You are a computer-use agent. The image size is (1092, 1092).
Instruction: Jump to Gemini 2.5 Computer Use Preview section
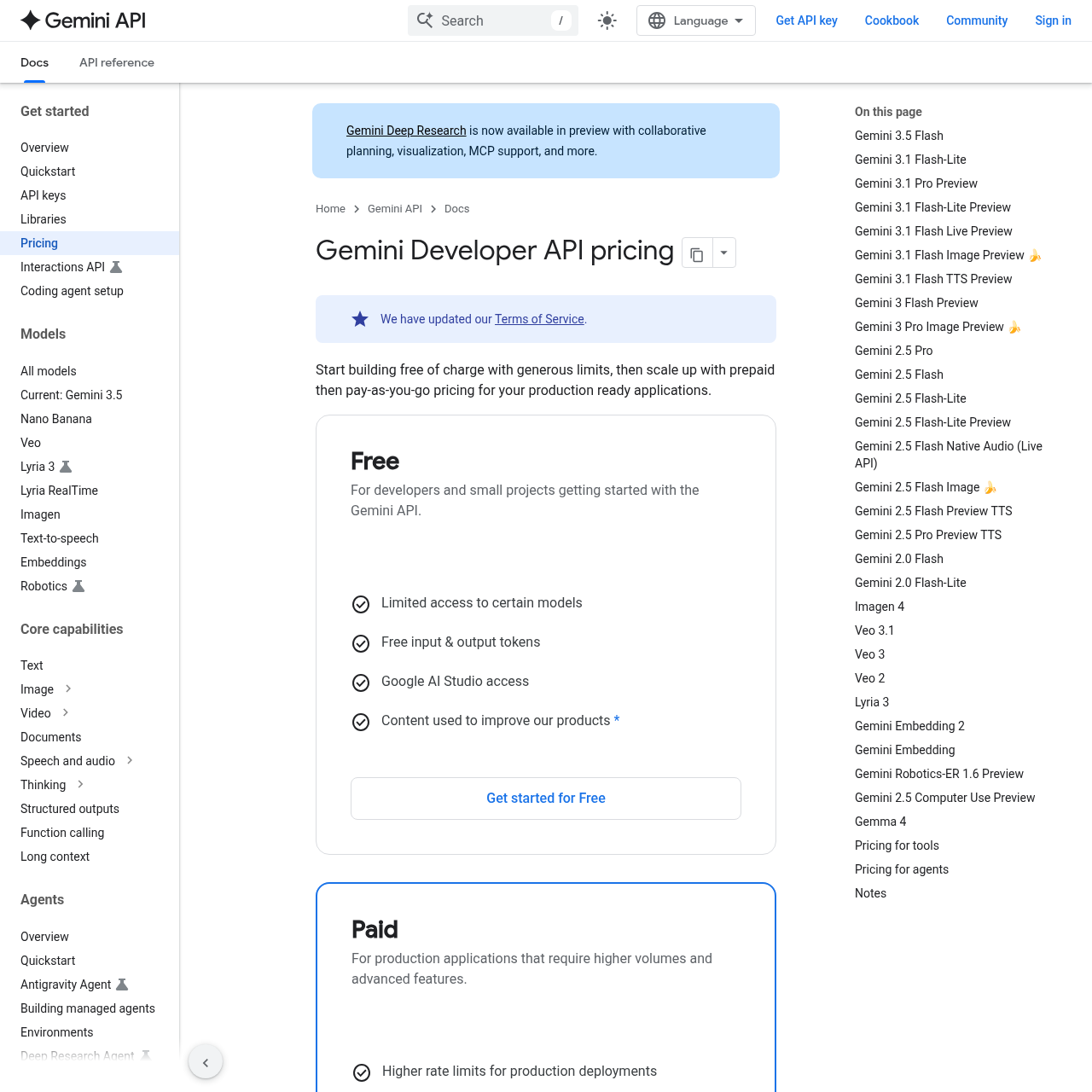pyautogui.click(x=944, y=798)
